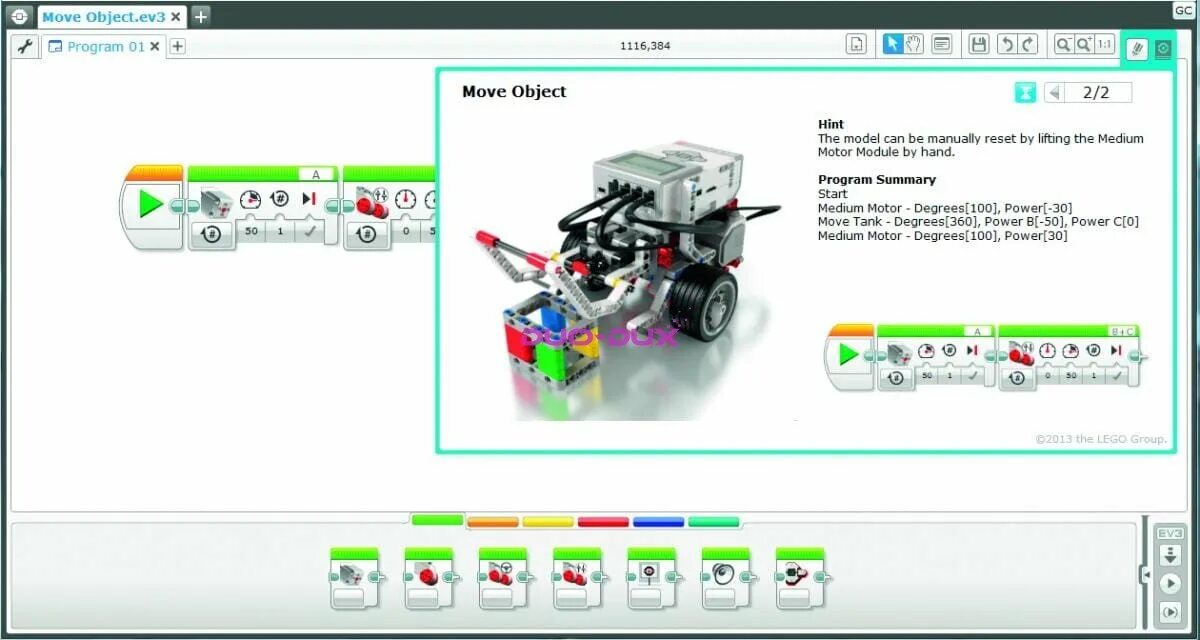This screenshot has width=1200, height=640.
Task: Open the yellow Sensor blocks palette tab
Action: (548, 521)
